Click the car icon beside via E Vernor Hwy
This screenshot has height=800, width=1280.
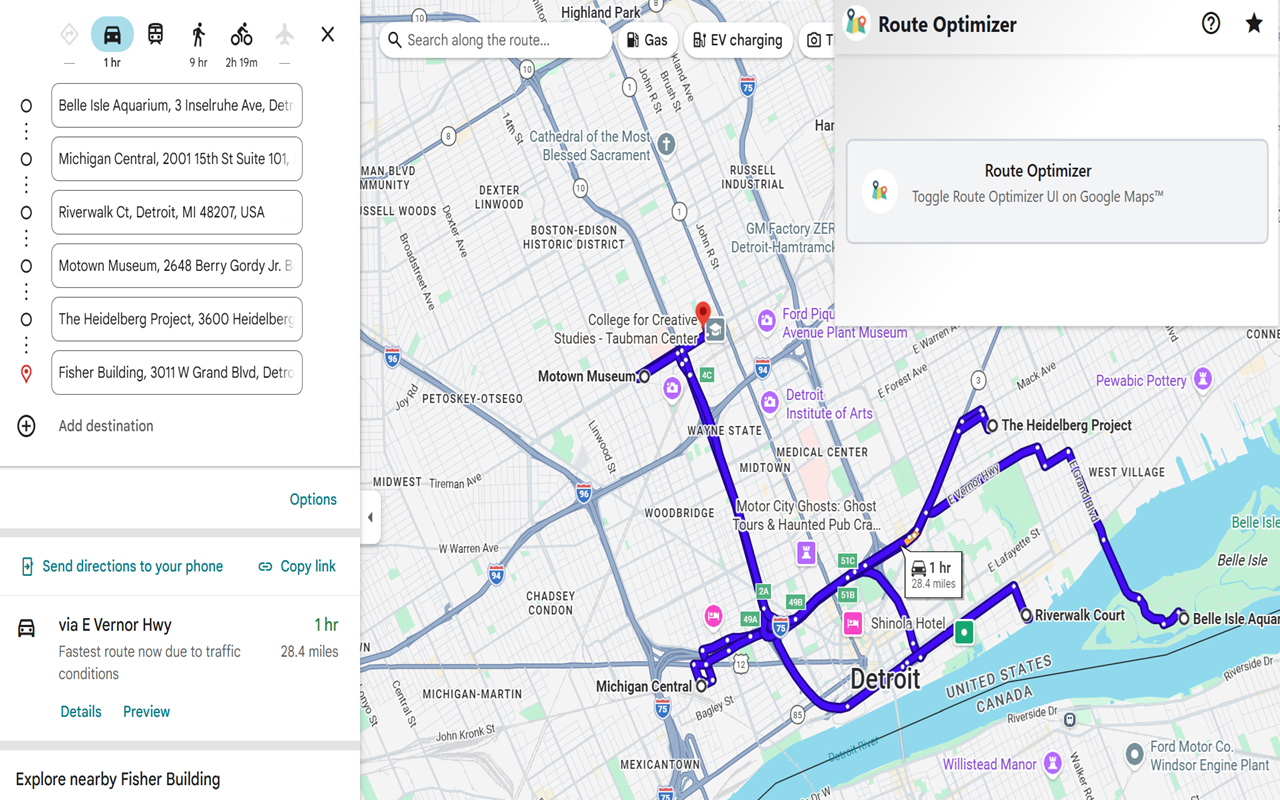coord(27,628)
